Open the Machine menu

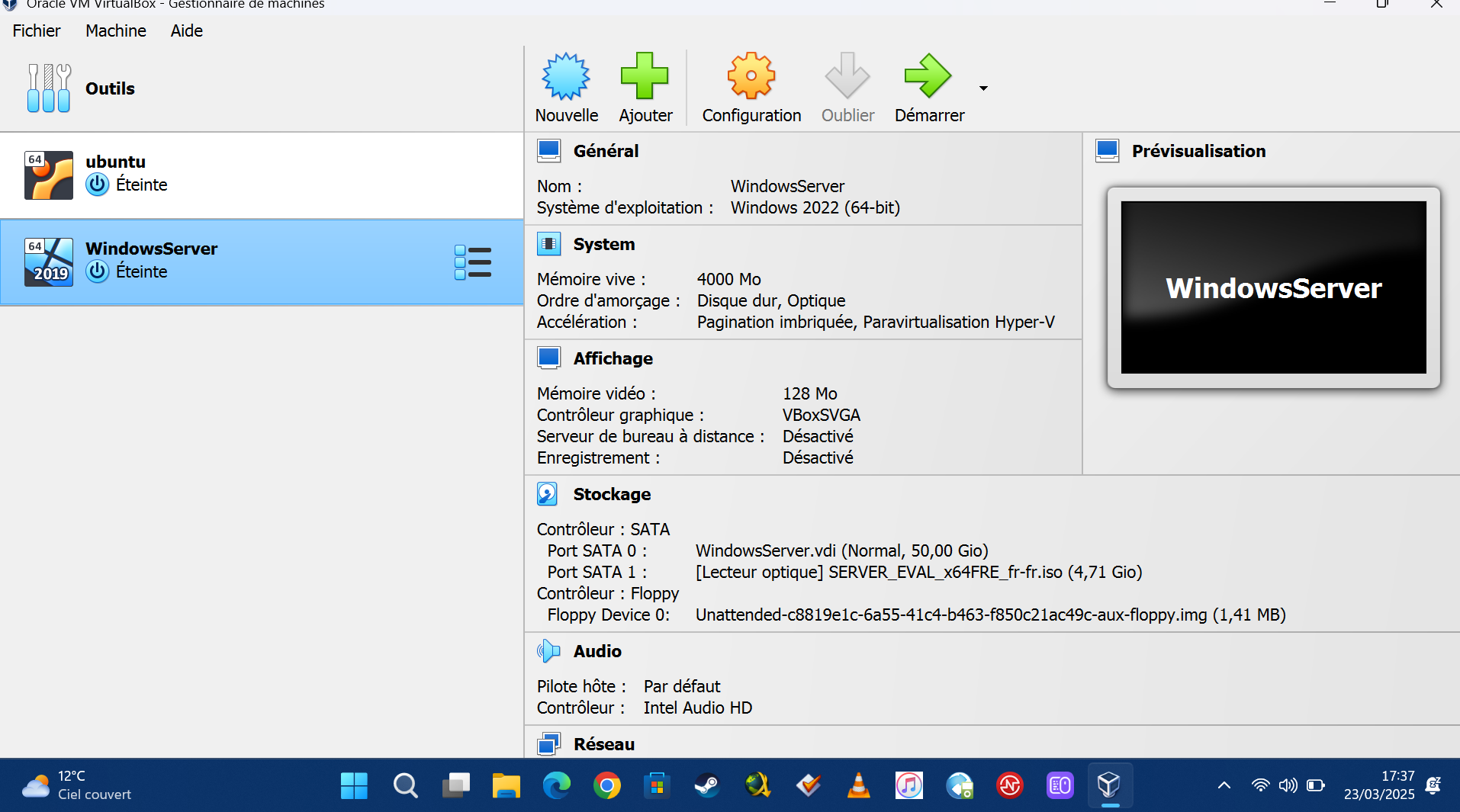(116, 30)
